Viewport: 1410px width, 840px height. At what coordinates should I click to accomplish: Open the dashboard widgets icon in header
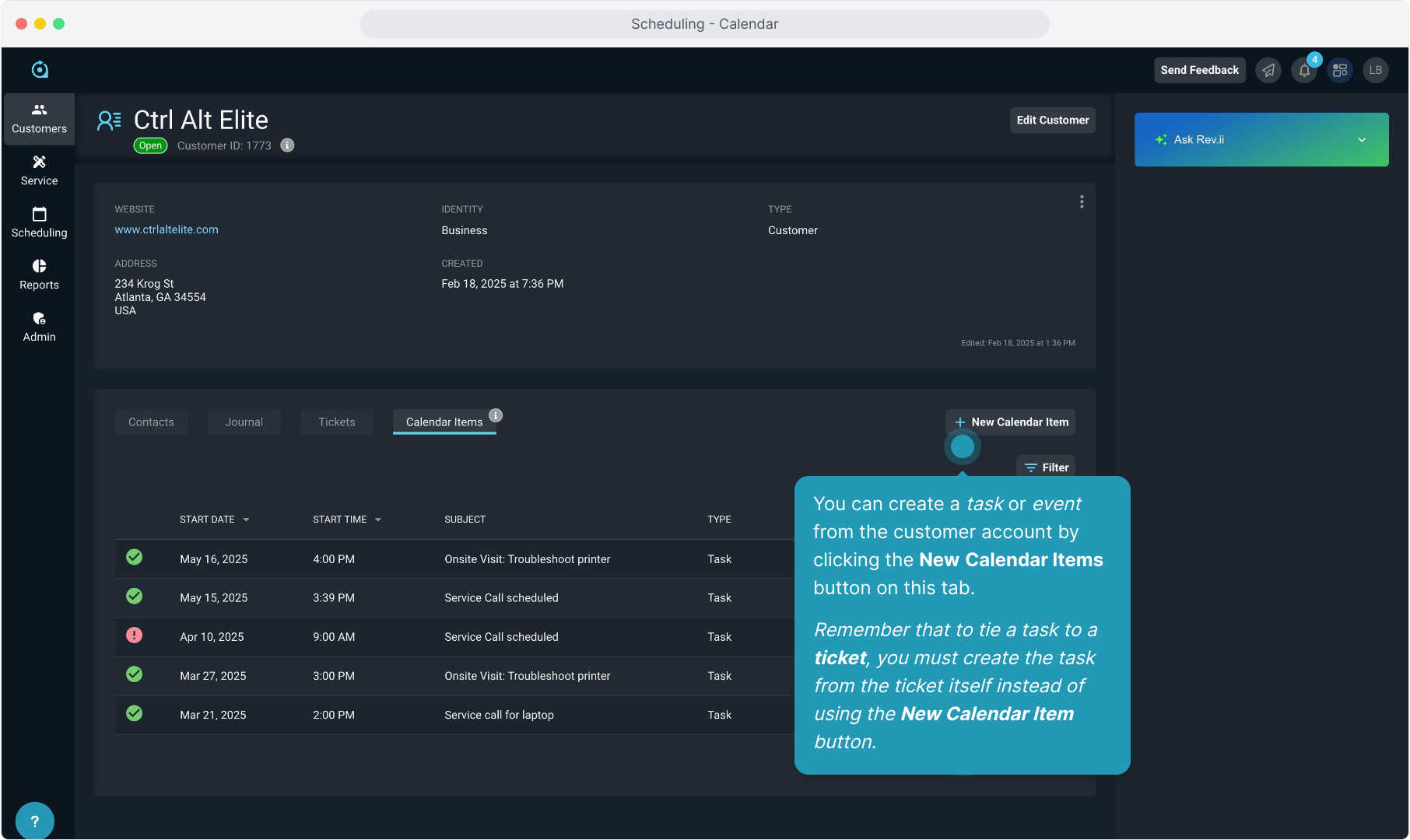pos(1340,71)
